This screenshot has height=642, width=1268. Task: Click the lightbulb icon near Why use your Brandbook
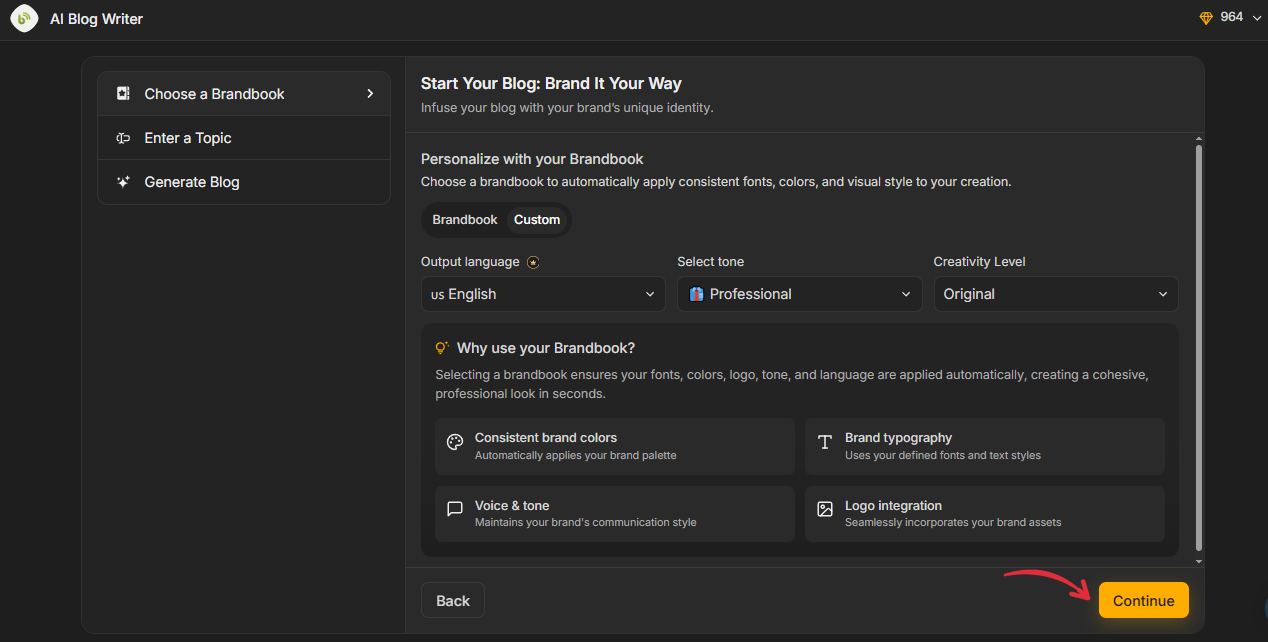click(442, 348)
